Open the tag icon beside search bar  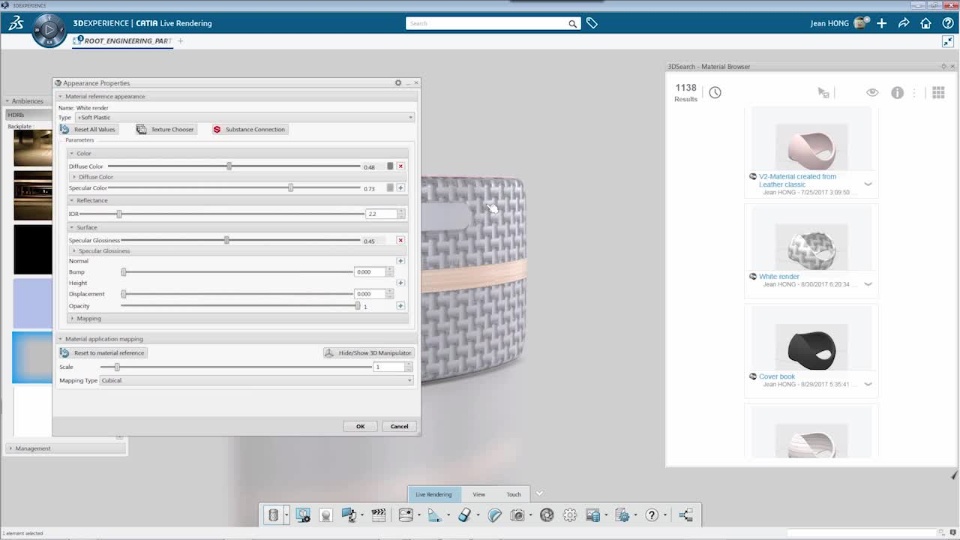click(x=591, y=23)
